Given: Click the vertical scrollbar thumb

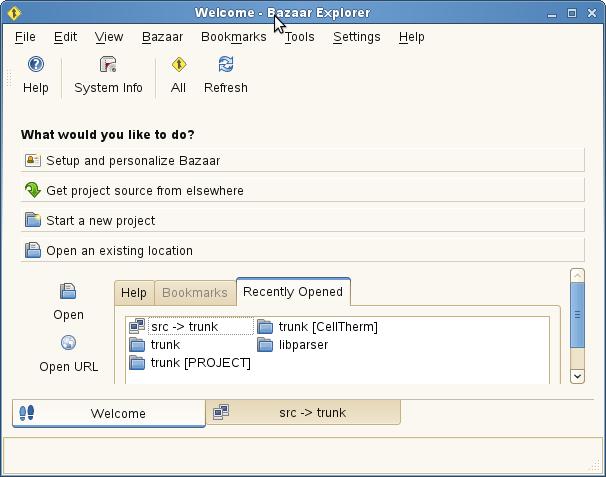Looking at the screenshot, I should click(577, 315).
